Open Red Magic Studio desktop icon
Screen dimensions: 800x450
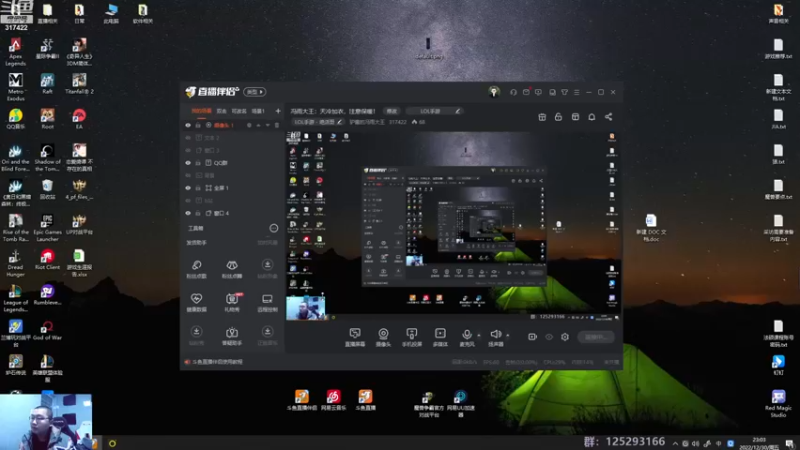[778, 404]
